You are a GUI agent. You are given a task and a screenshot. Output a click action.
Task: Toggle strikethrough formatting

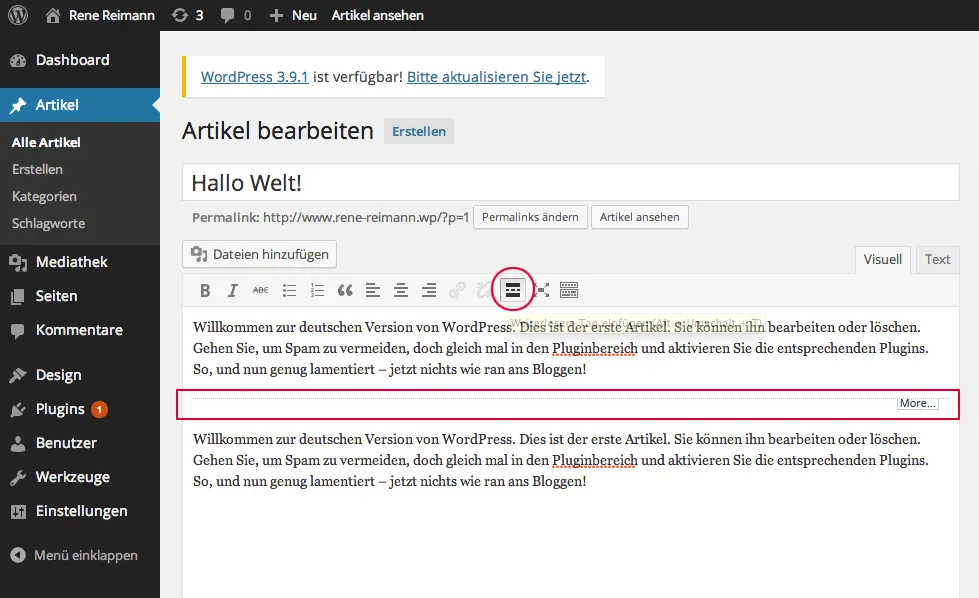260,290
